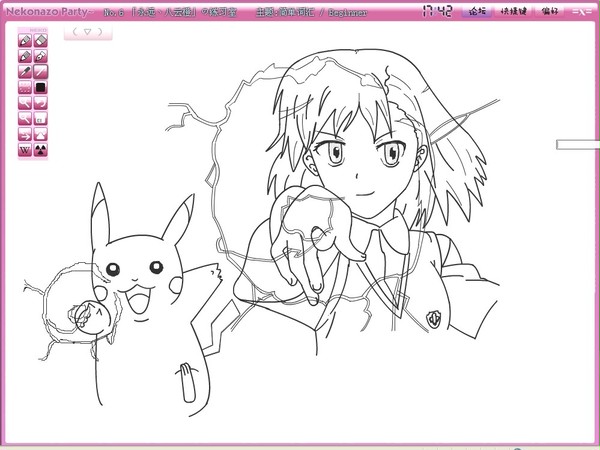Viewport: 600px width, 450px height.
Task: Click the 主题 / Beginner theme text
Action: (x=311, y=12)
